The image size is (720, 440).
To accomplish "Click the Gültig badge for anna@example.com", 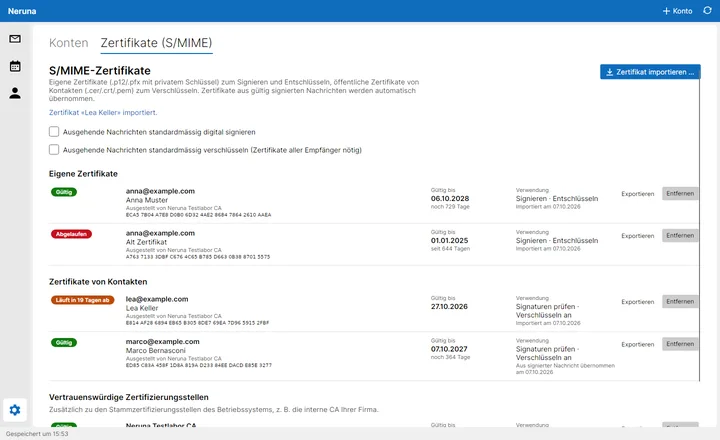I will (x=64, y=192).
